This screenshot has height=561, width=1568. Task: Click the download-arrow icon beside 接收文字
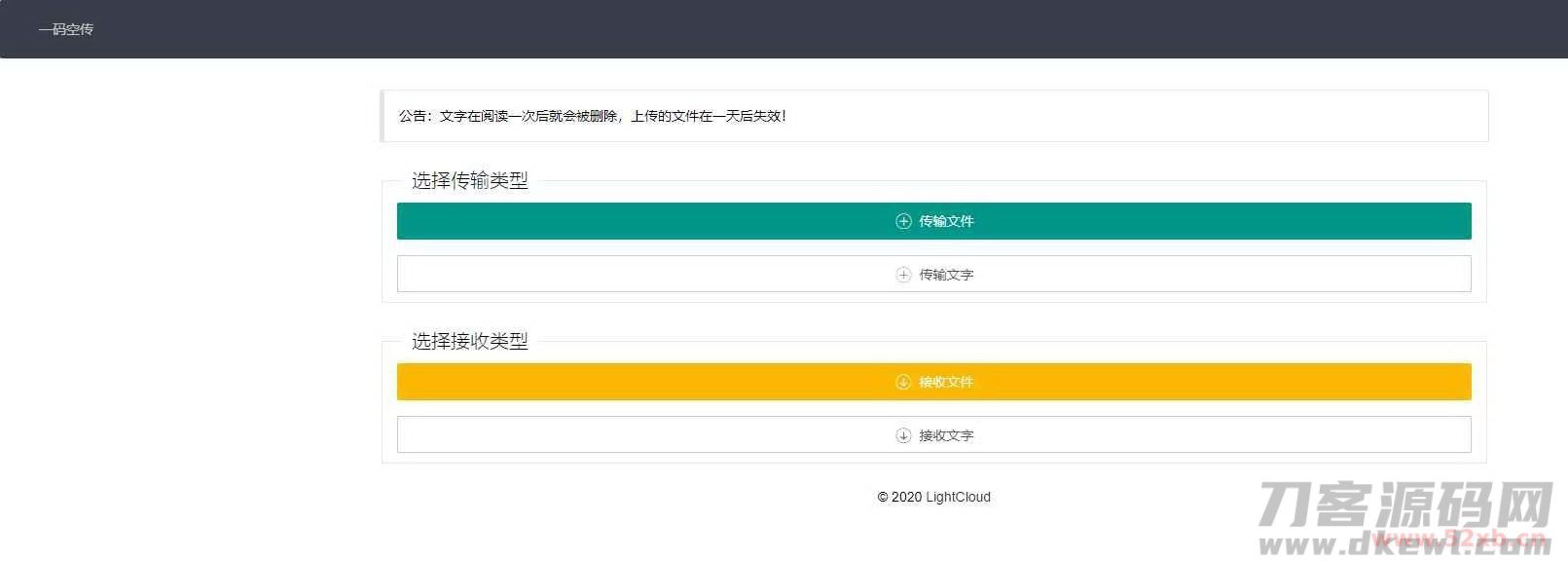point(903,435)
